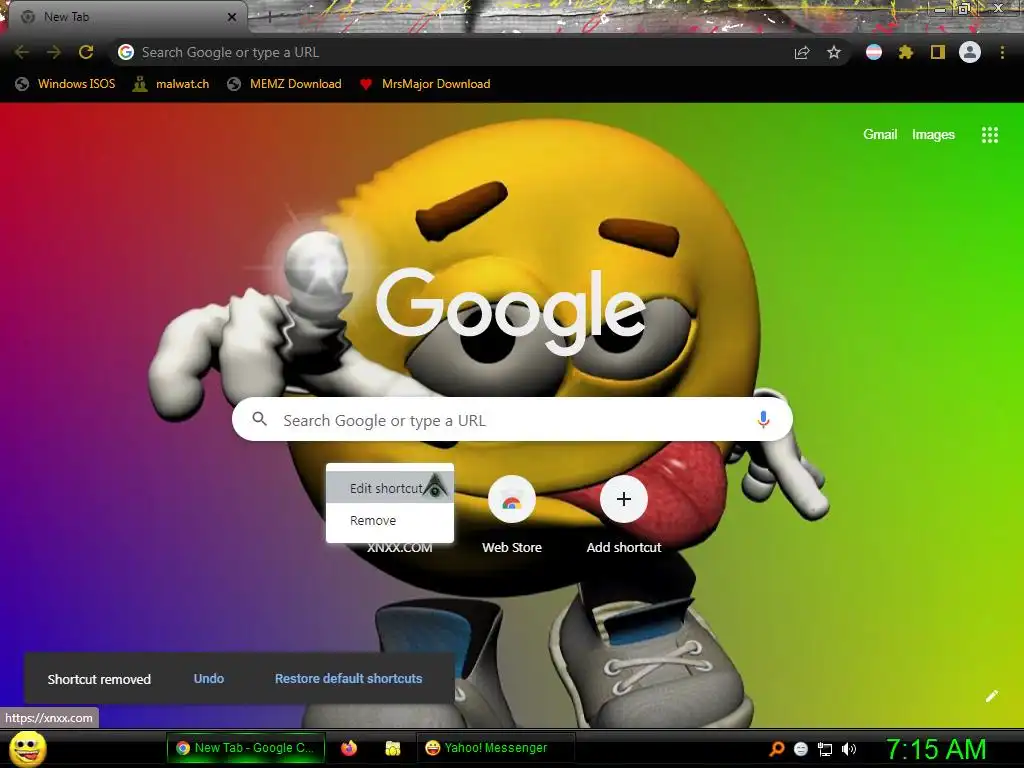The image size is (1024, 768).
Task: Open the malwat.ch bookmark
Action: (x=171, y=84)
